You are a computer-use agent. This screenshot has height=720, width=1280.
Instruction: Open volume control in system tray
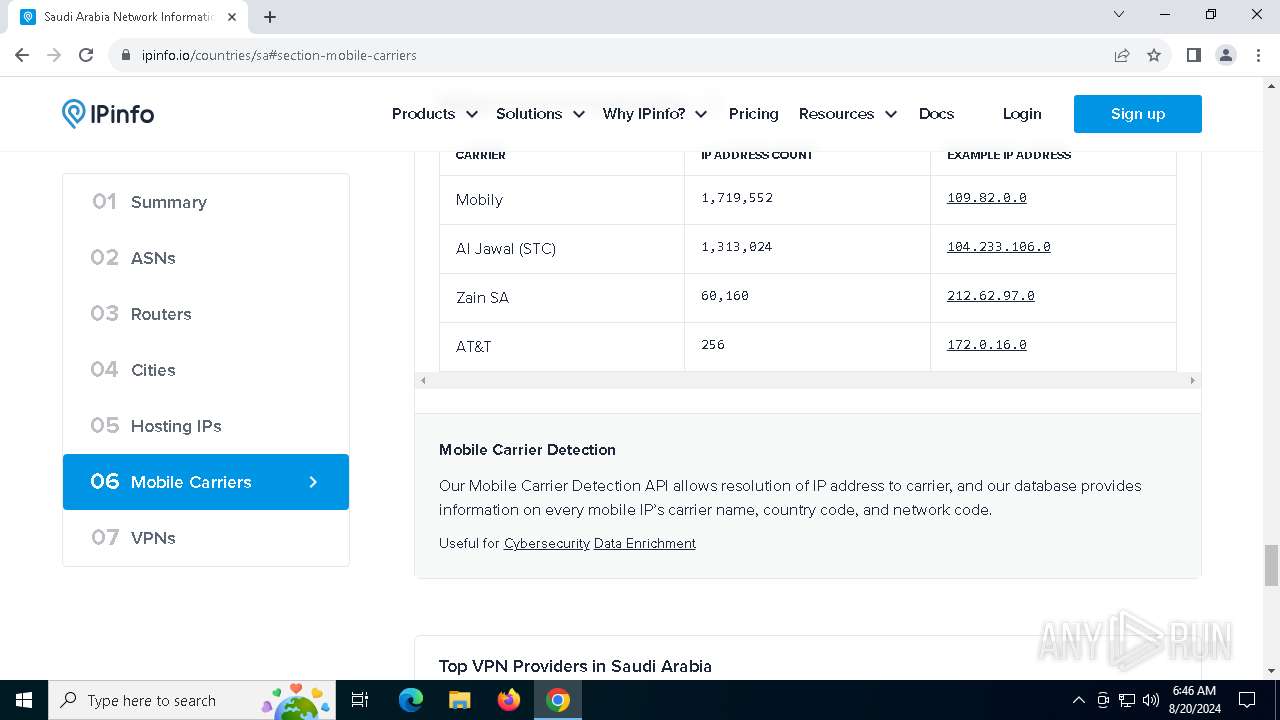1151,700
